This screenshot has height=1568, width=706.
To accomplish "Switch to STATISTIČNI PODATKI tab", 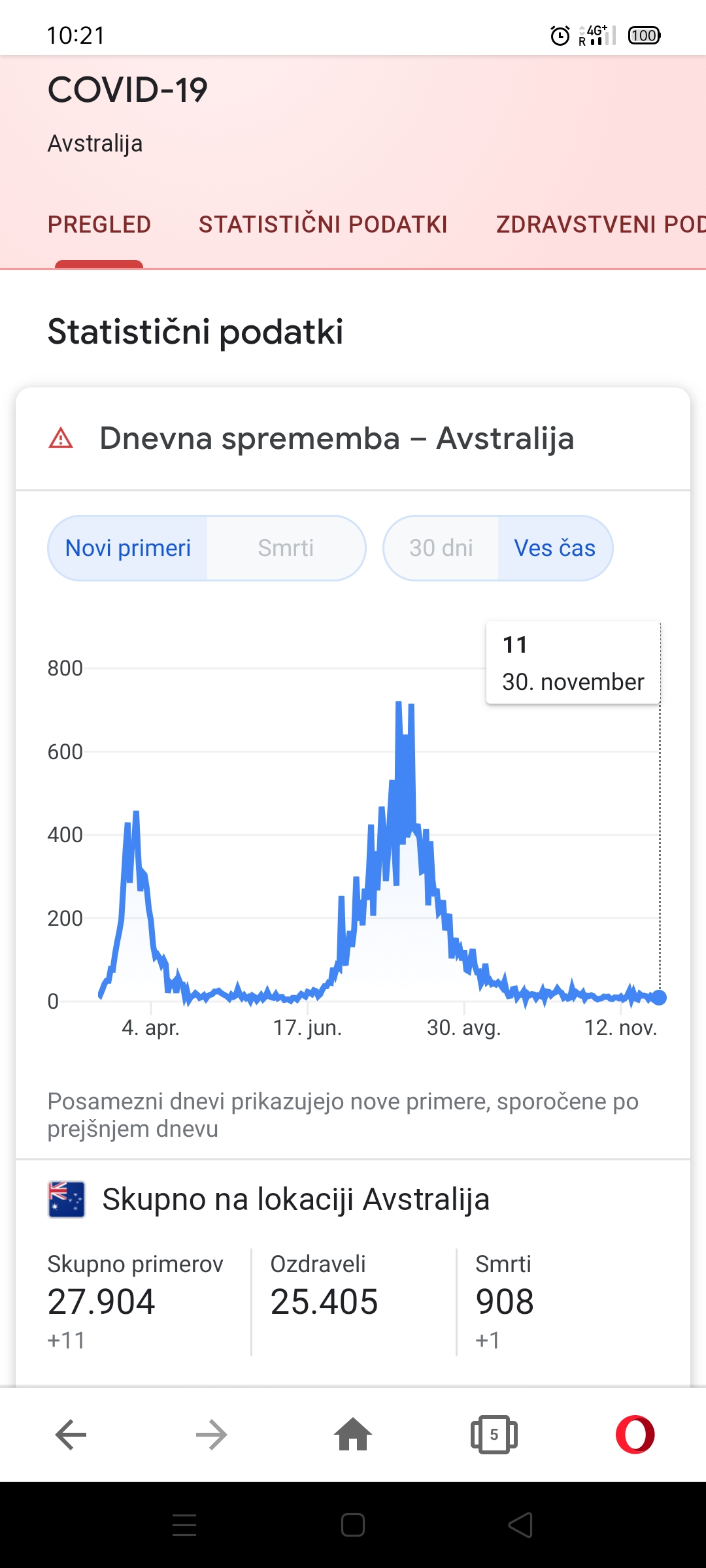I will (x=323, y=225).
